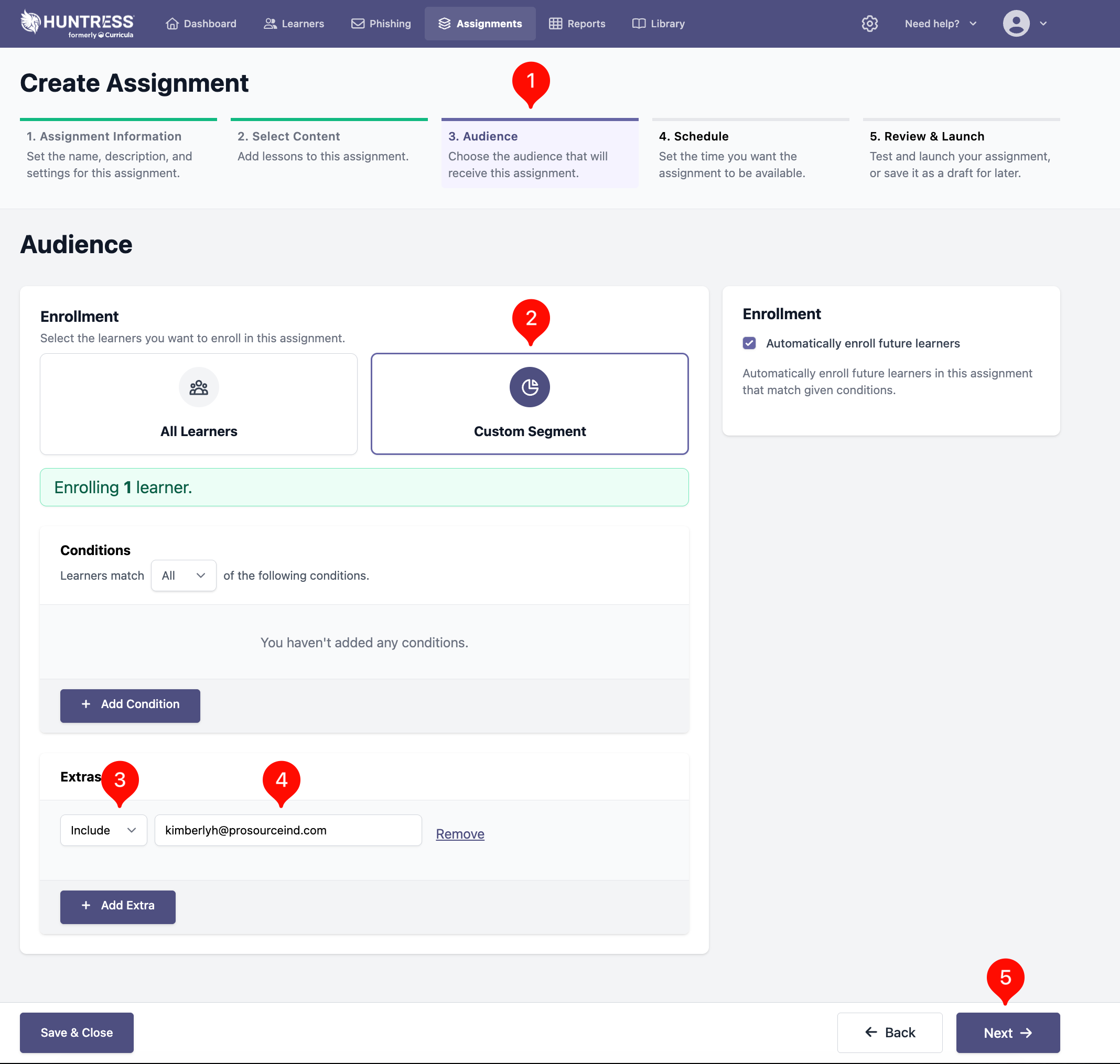The height and width of the screenshot is (1064, 1120).
Task: Open the Include dropdown in Extras
Action: [103, 830]
